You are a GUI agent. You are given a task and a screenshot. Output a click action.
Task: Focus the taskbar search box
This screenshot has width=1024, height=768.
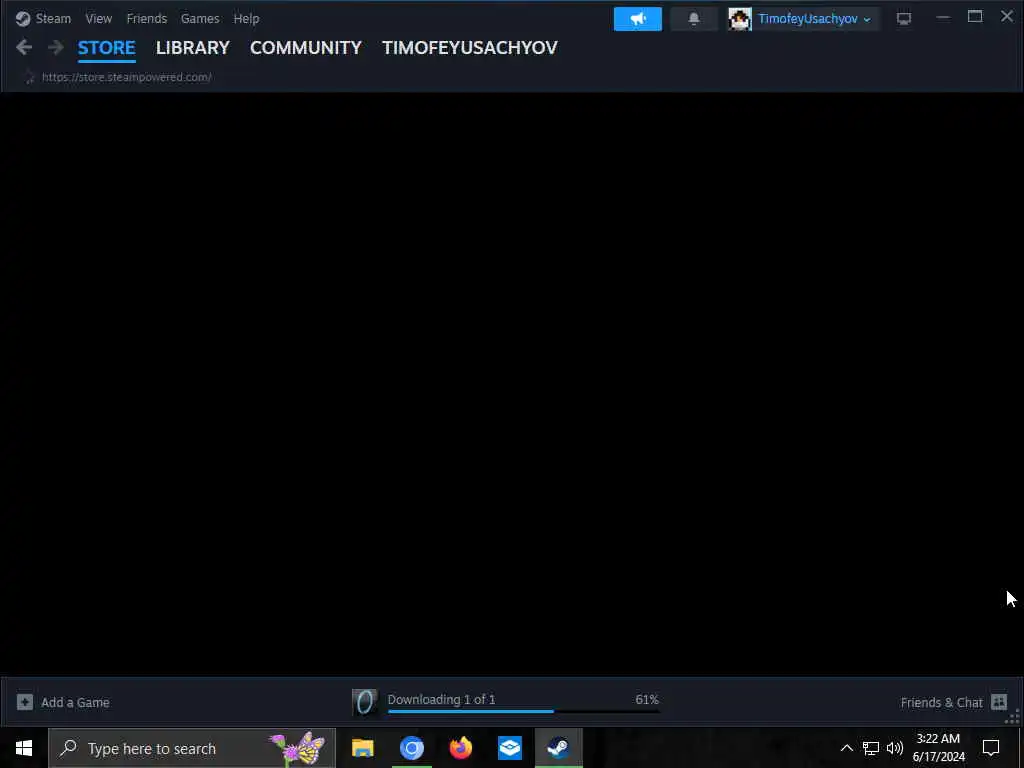coord(192,748)
